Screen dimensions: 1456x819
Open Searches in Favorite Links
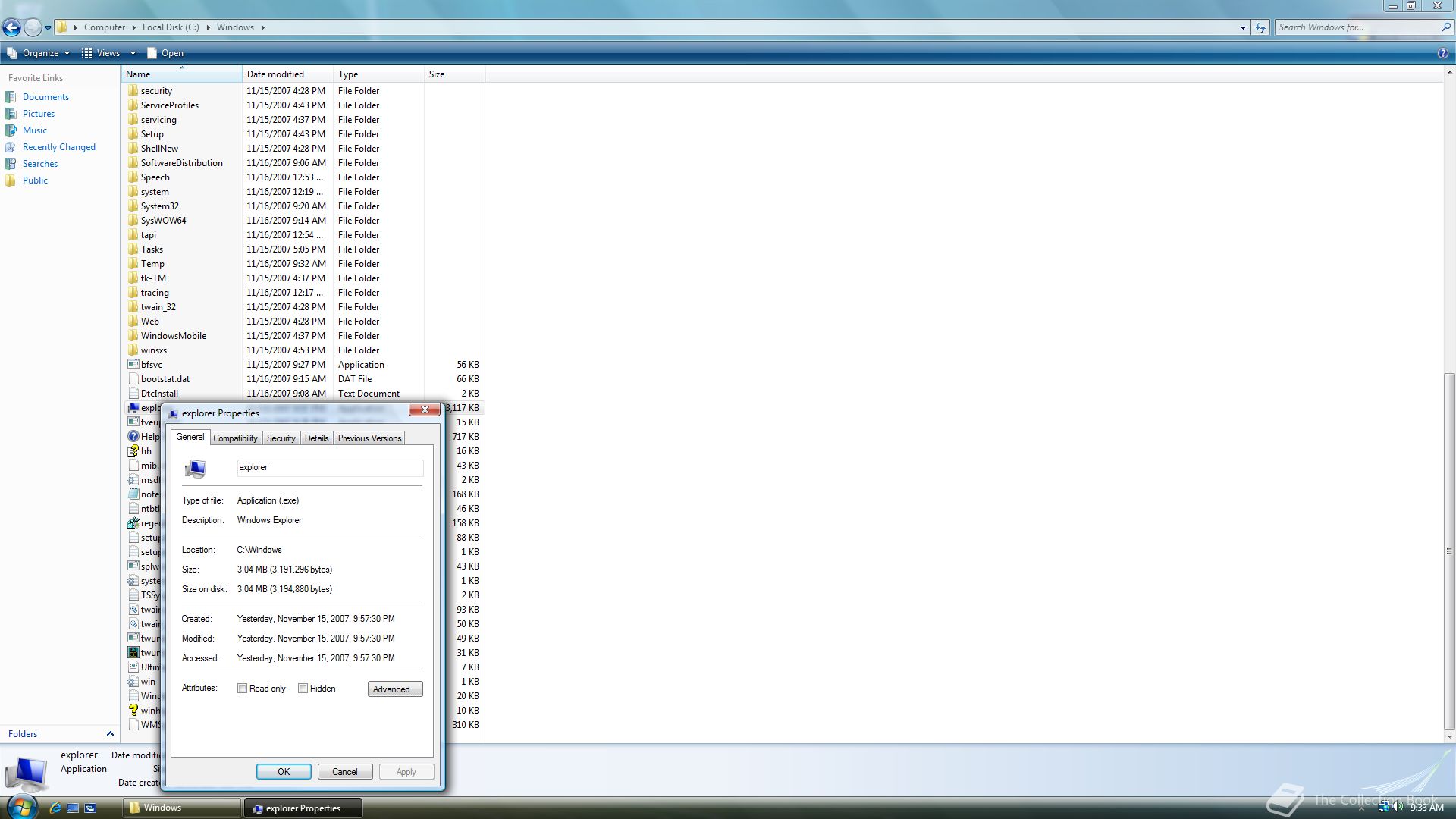pyautogui.click(x=40, y=164)
